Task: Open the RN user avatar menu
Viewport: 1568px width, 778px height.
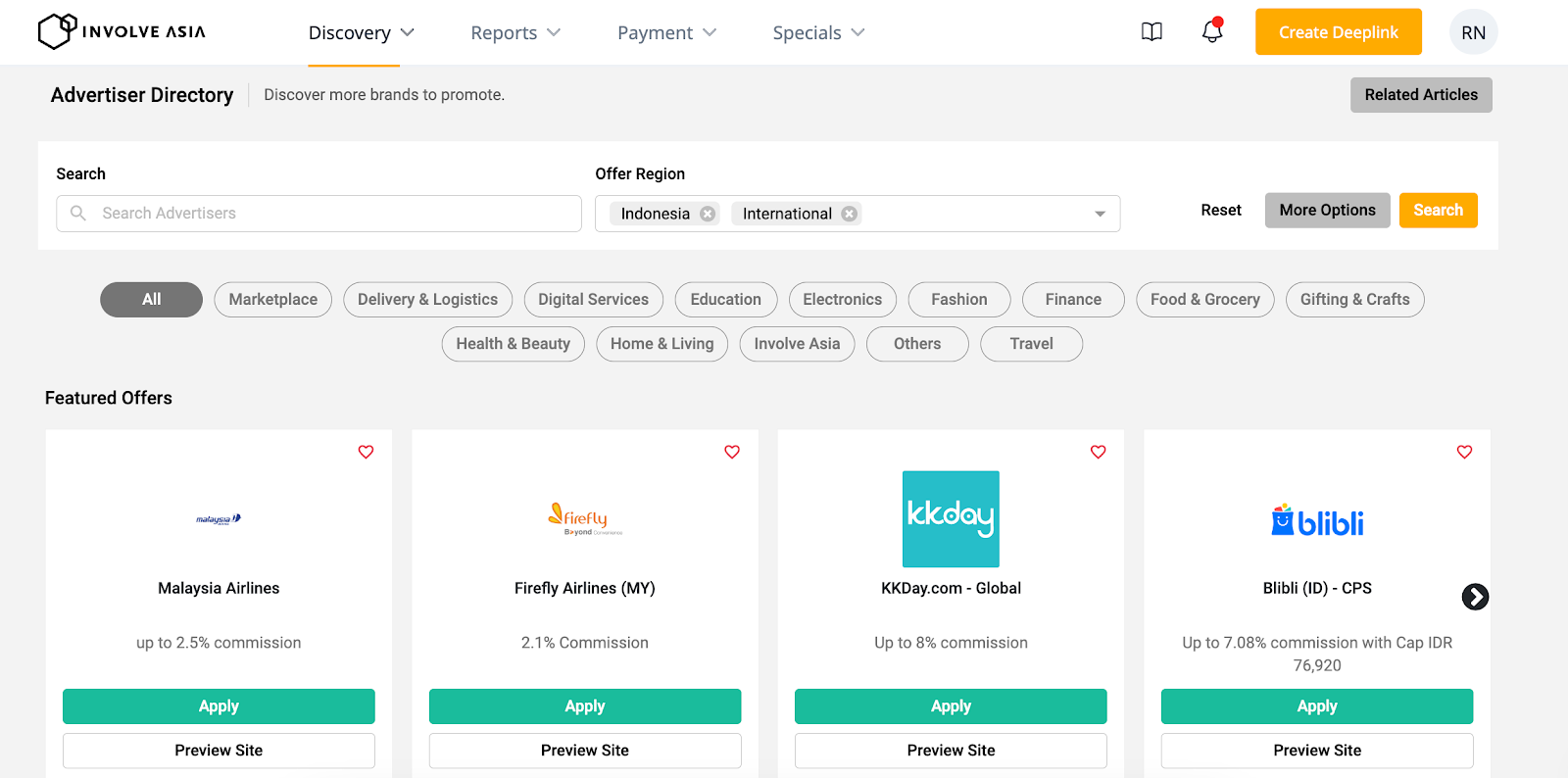Action: 1473,32
